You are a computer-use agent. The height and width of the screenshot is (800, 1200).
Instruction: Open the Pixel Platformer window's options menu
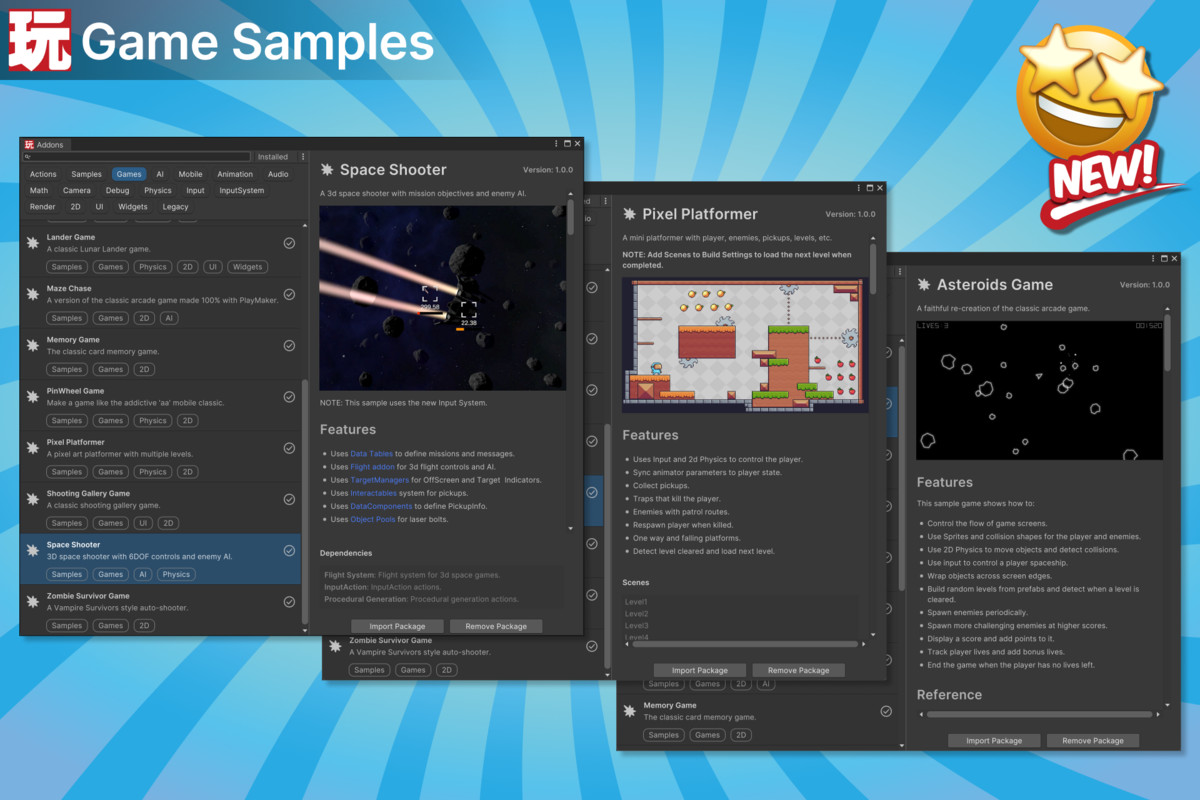point(859,187)
